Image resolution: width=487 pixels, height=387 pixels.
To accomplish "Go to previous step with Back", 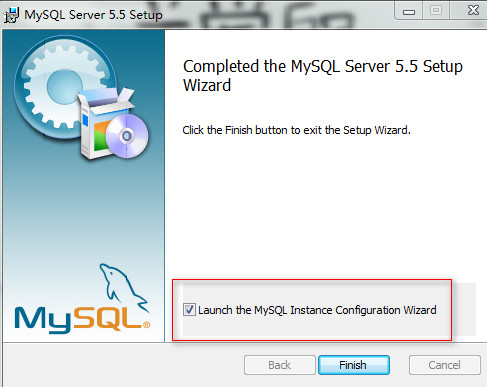I will pos(279,365).
